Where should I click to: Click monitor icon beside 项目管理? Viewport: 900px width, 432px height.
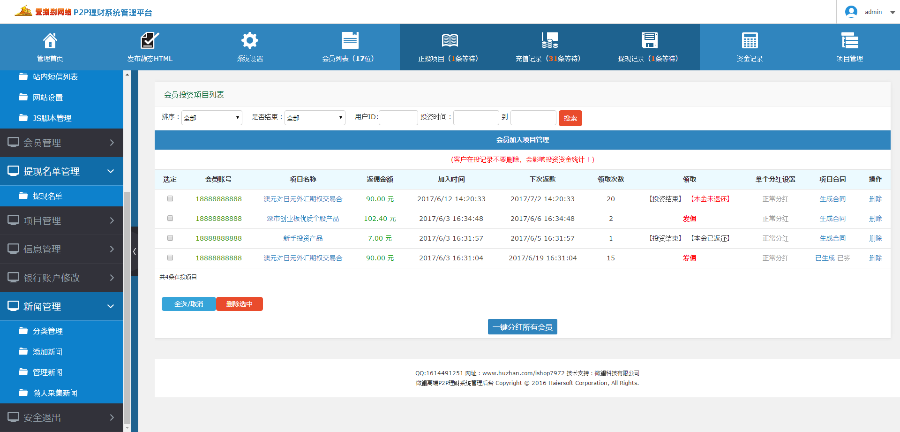coord(13,220)
